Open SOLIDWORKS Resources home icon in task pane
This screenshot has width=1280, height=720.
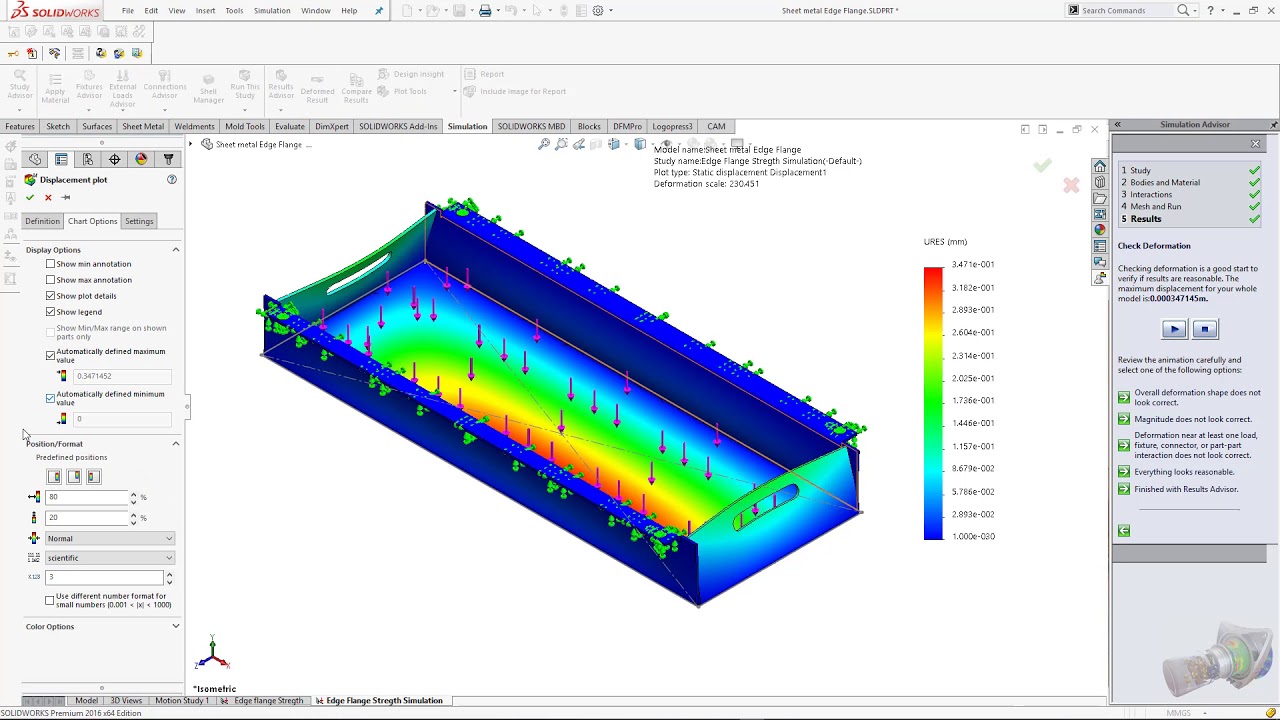pos(1100,166)
